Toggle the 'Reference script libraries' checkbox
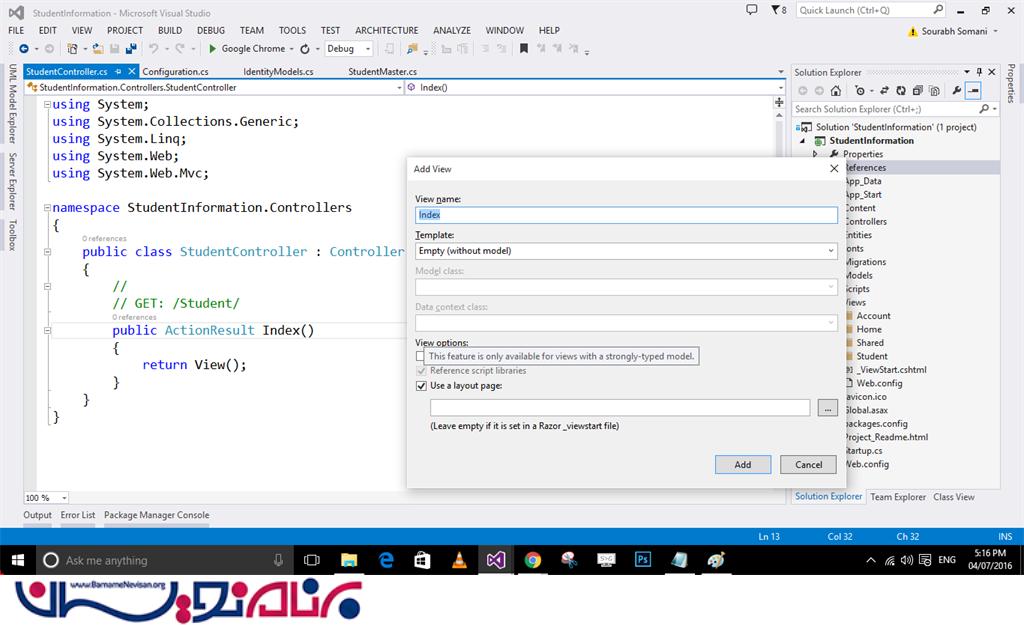The width and height of the screenshot is (1024, 625). (x=421, y=371)
